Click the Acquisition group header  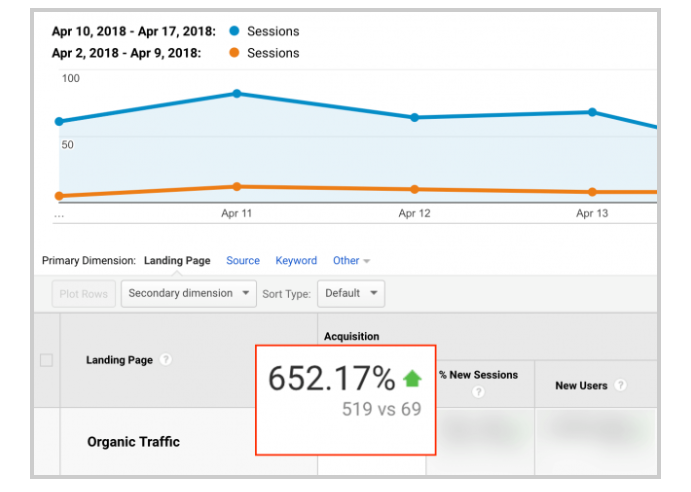(x=352, y=336)
